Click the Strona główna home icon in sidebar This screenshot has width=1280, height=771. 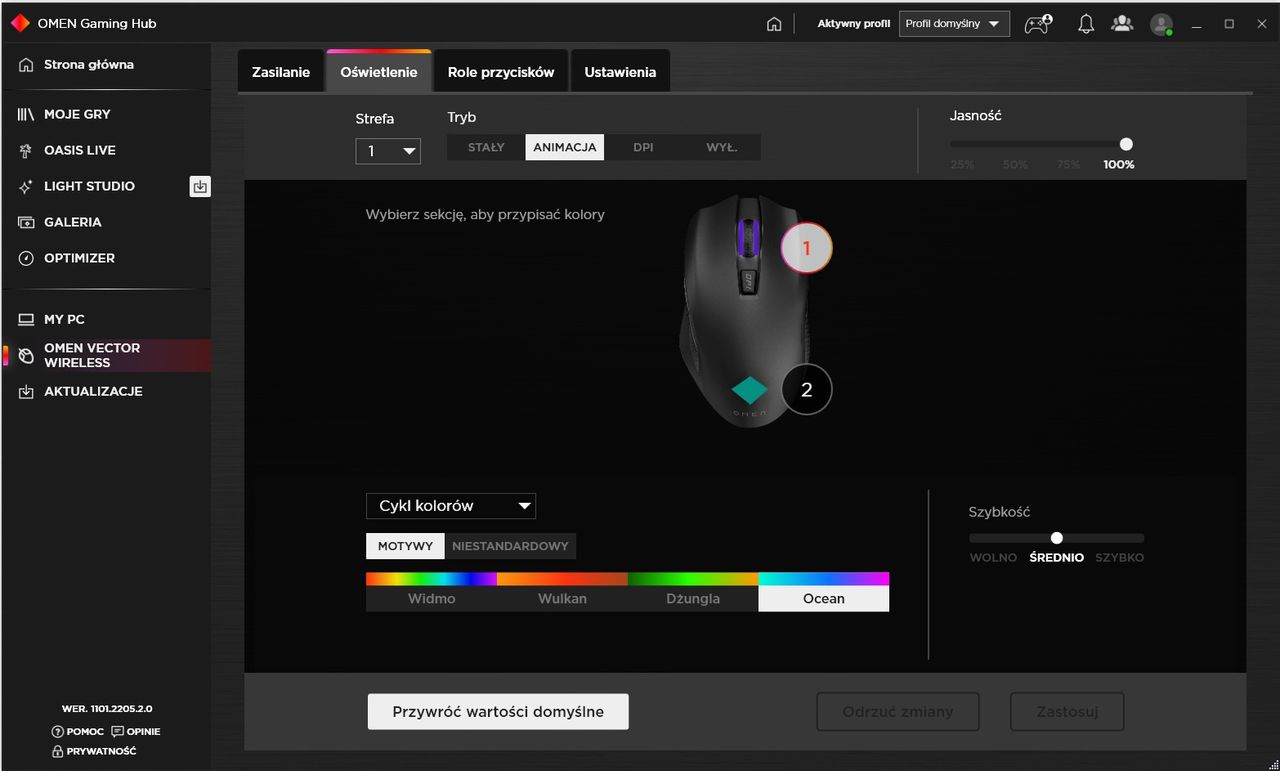pyautogui.click(x=26, y=65)
